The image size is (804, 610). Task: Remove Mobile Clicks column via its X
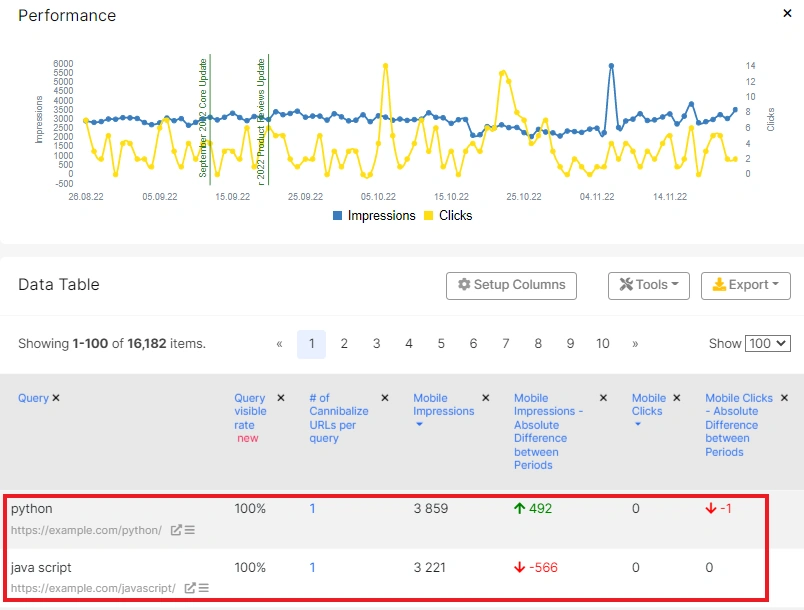coord(677,398)
